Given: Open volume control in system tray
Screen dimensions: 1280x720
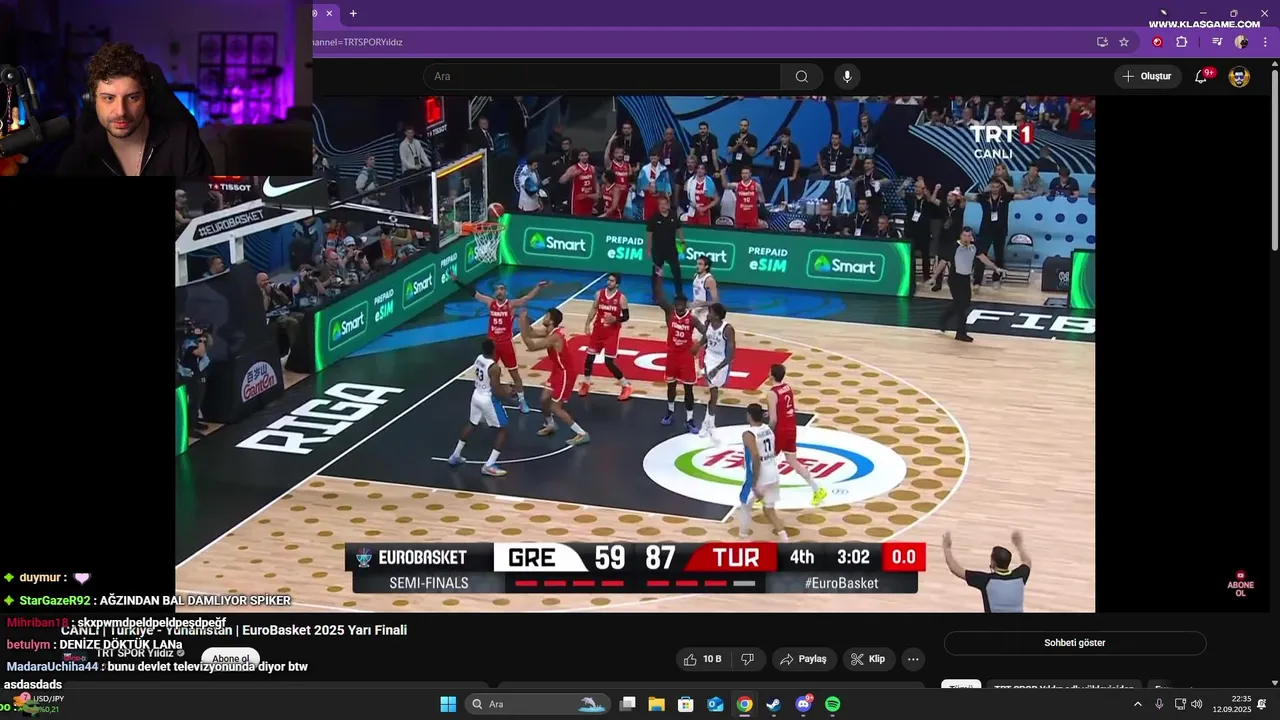Looking at the screenshot, I should 1197,704.
